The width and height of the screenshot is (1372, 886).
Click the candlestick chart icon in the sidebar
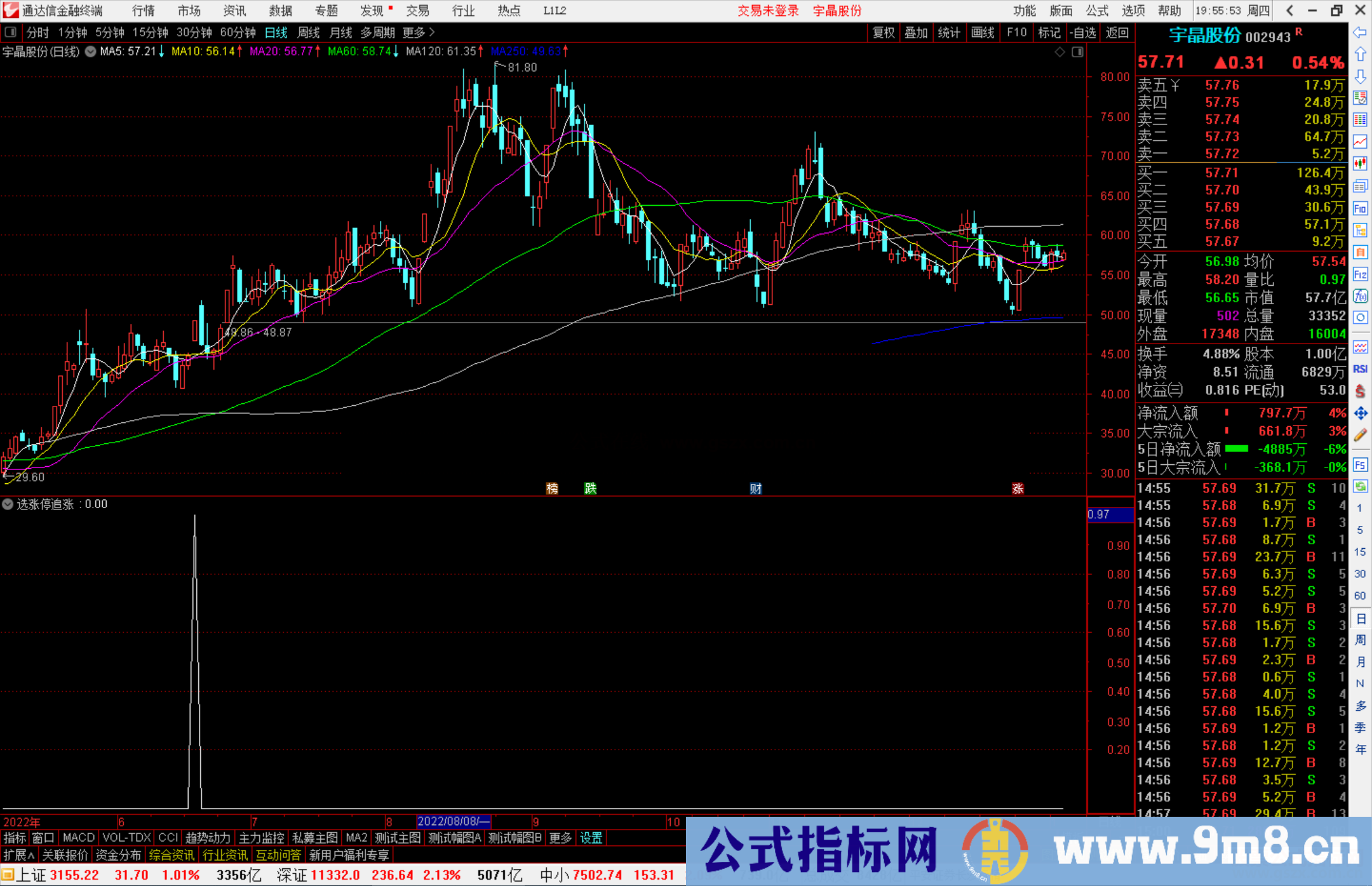[x=1360, y=164]
